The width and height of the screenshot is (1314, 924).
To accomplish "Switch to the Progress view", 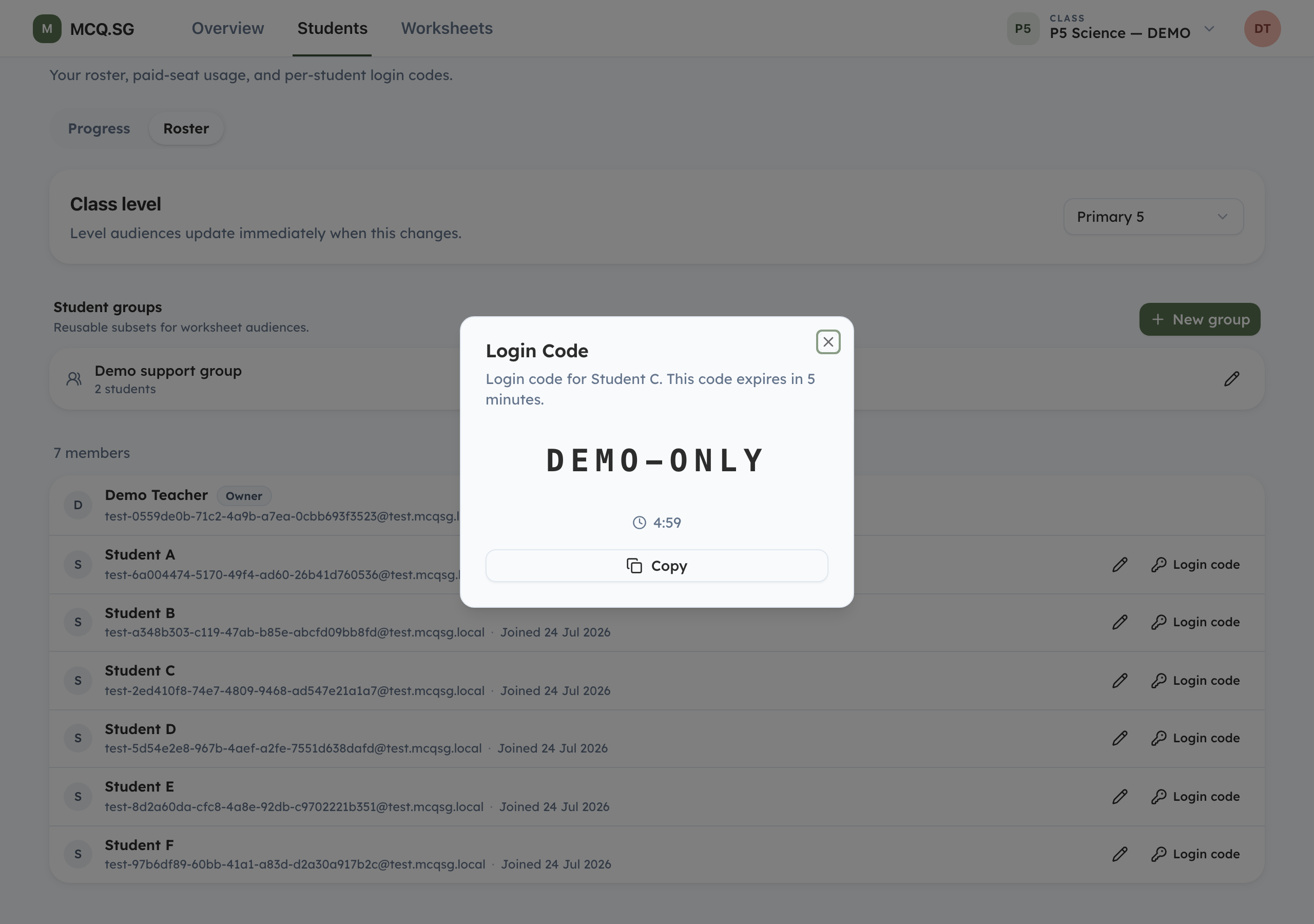I will [99, 128].
